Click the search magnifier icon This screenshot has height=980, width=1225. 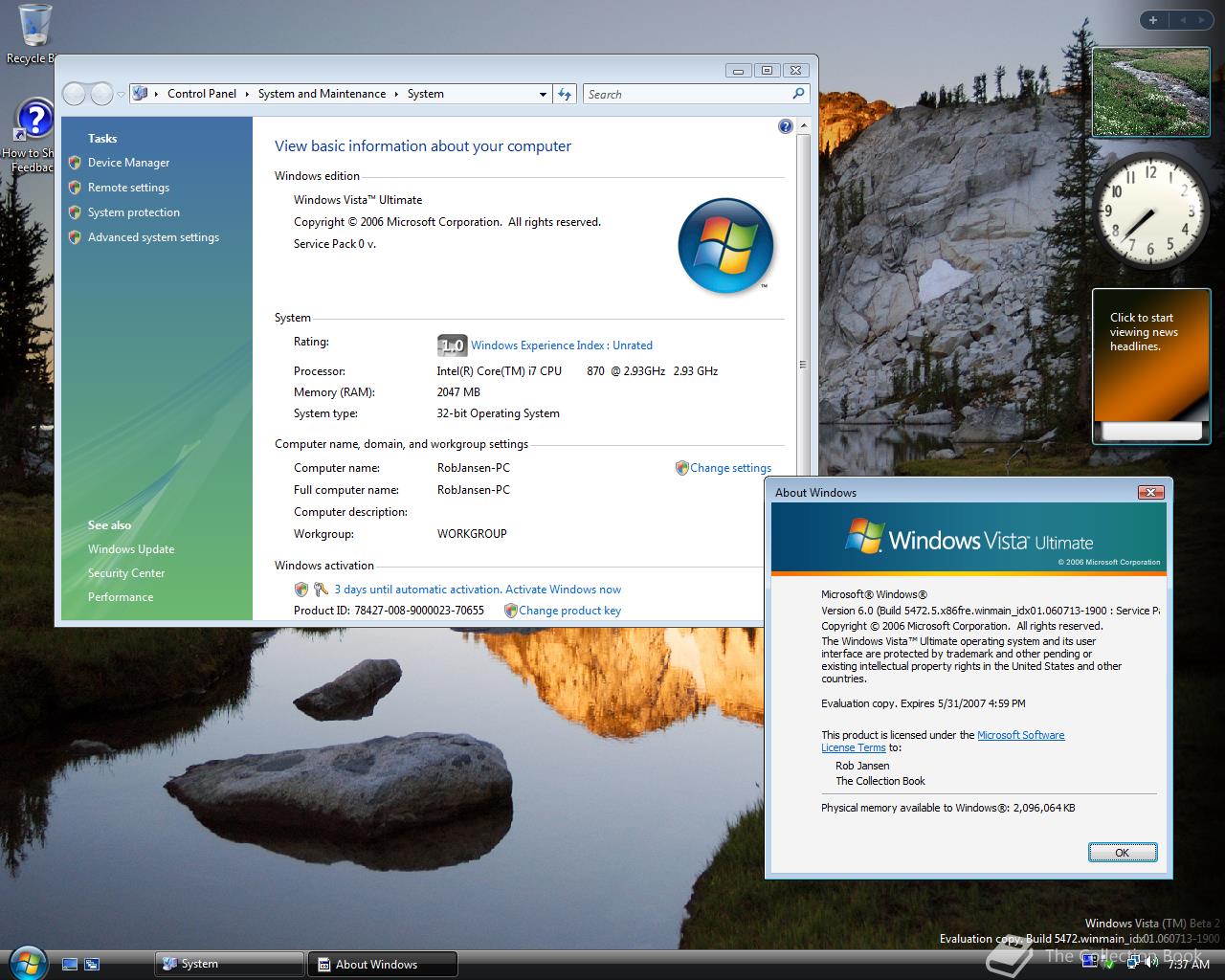coord(798,94)
